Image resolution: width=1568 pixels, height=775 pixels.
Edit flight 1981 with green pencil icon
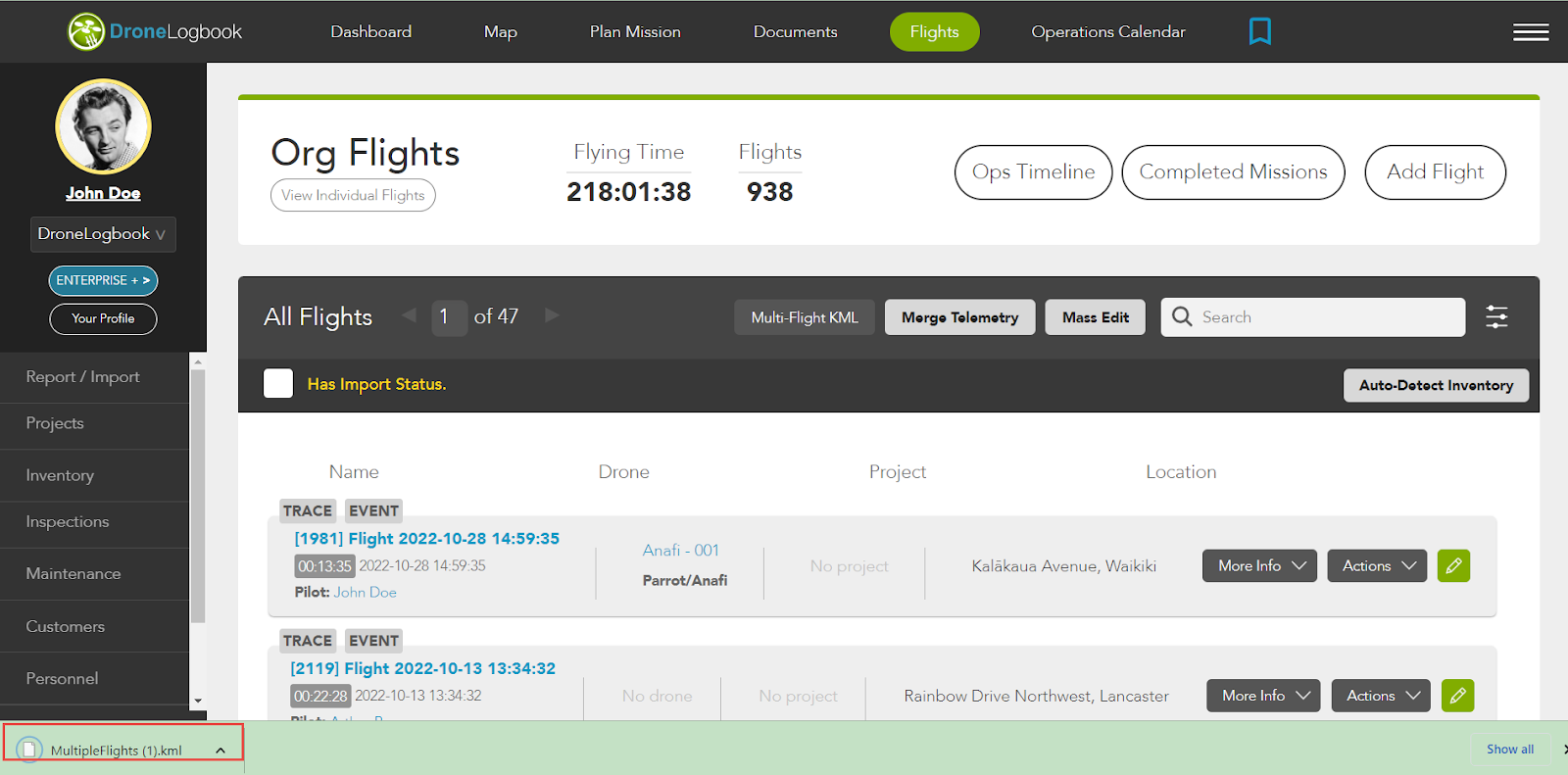1454,565
